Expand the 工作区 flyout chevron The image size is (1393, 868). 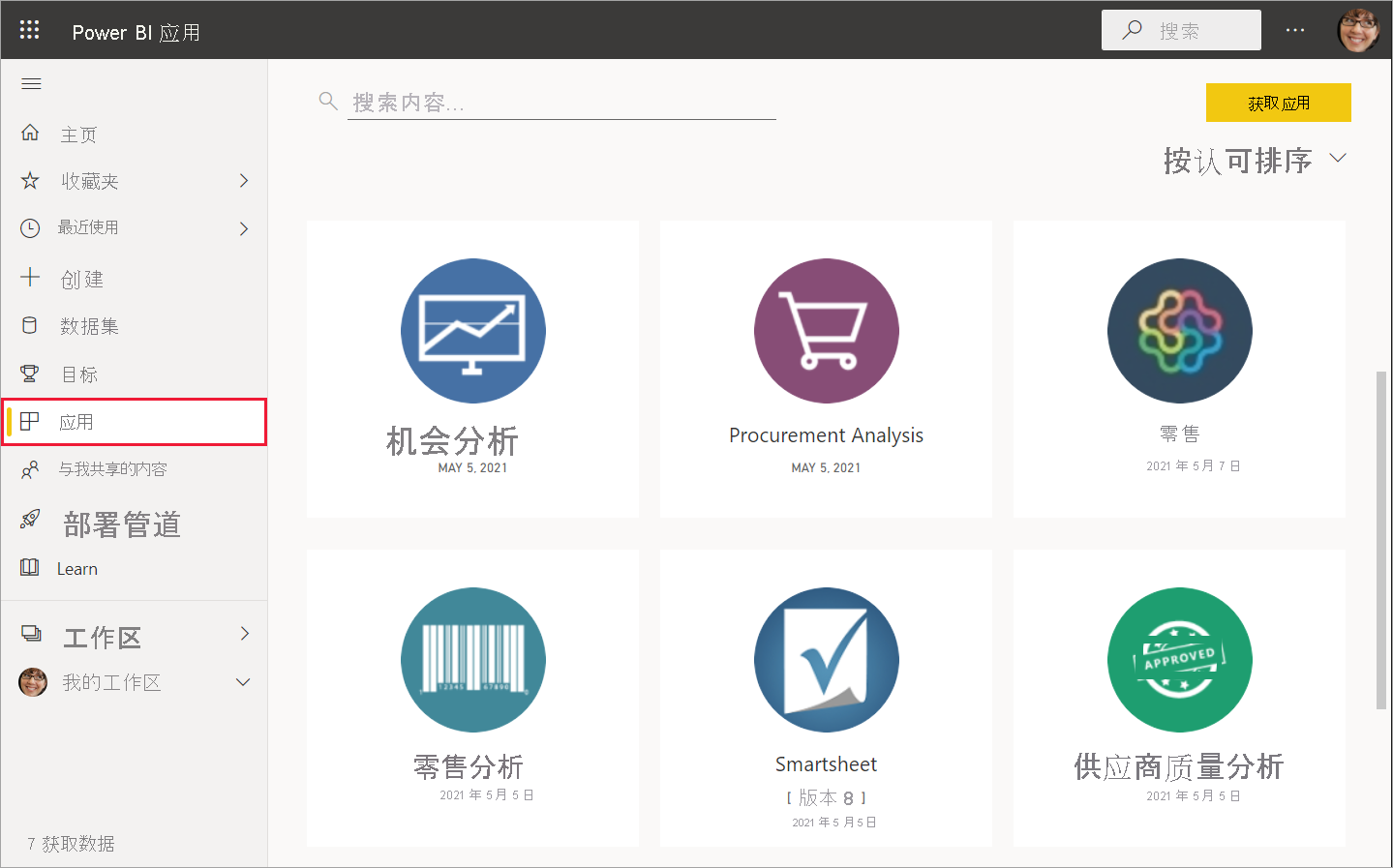pyautogui.click(x=245, y=633)
